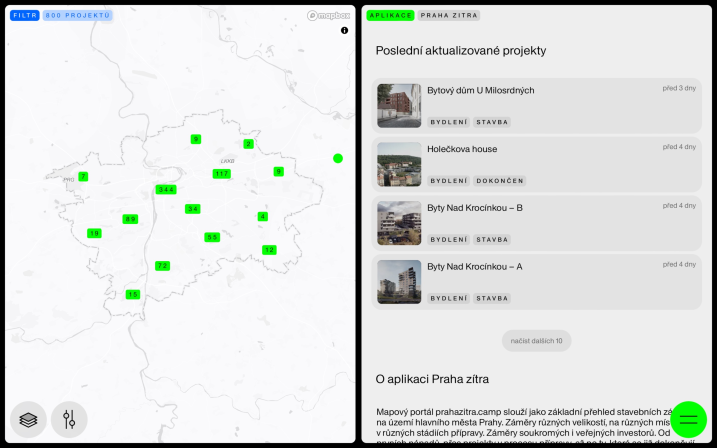Click the 800 PROJEKTŮ badge

[78, 16]
